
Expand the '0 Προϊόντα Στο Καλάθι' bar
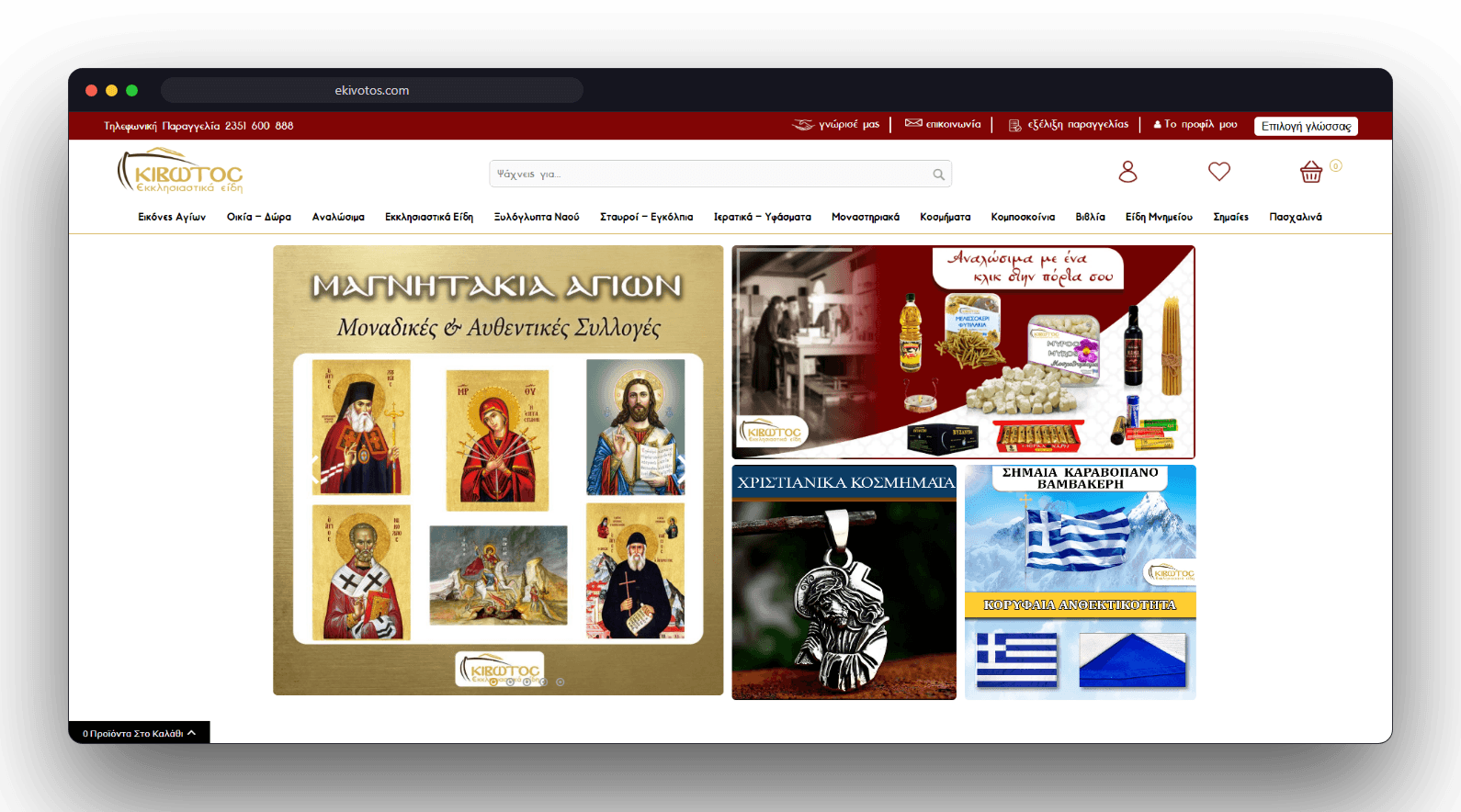[x=139, y=733]
